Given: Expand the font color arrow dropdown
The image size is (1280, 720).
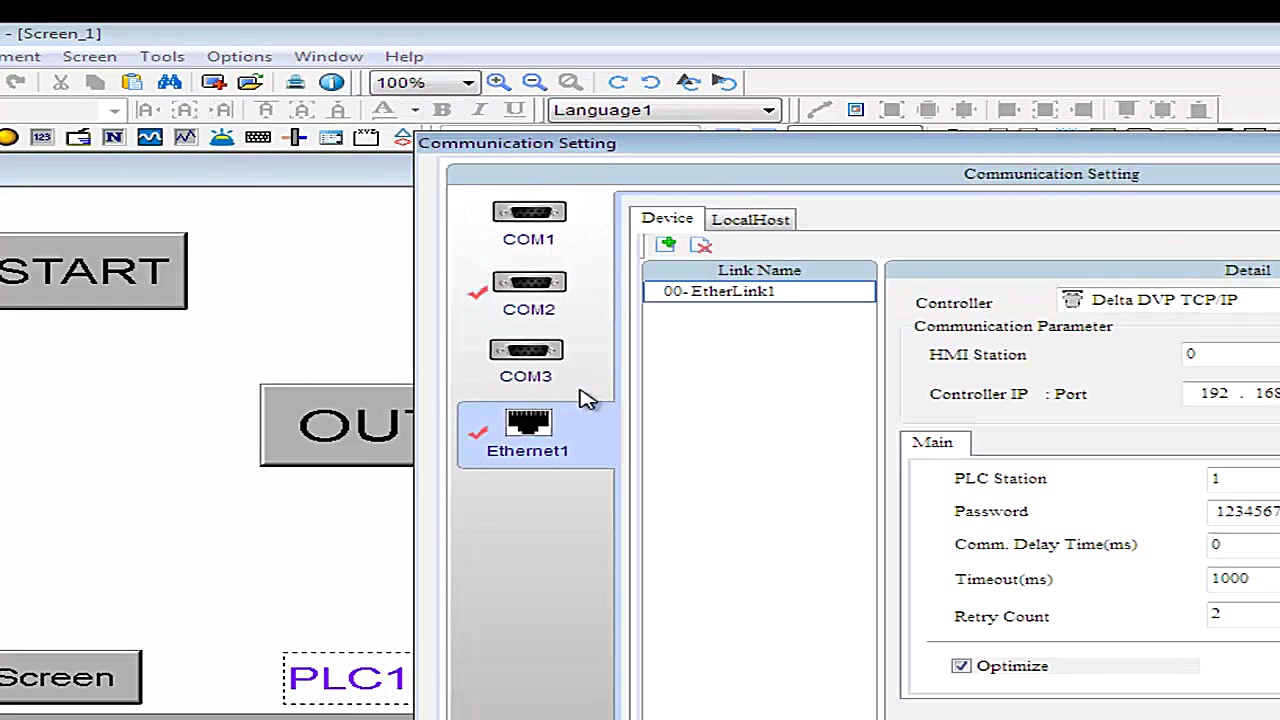Looking at the screenshot, I should [x=414, y=110].
